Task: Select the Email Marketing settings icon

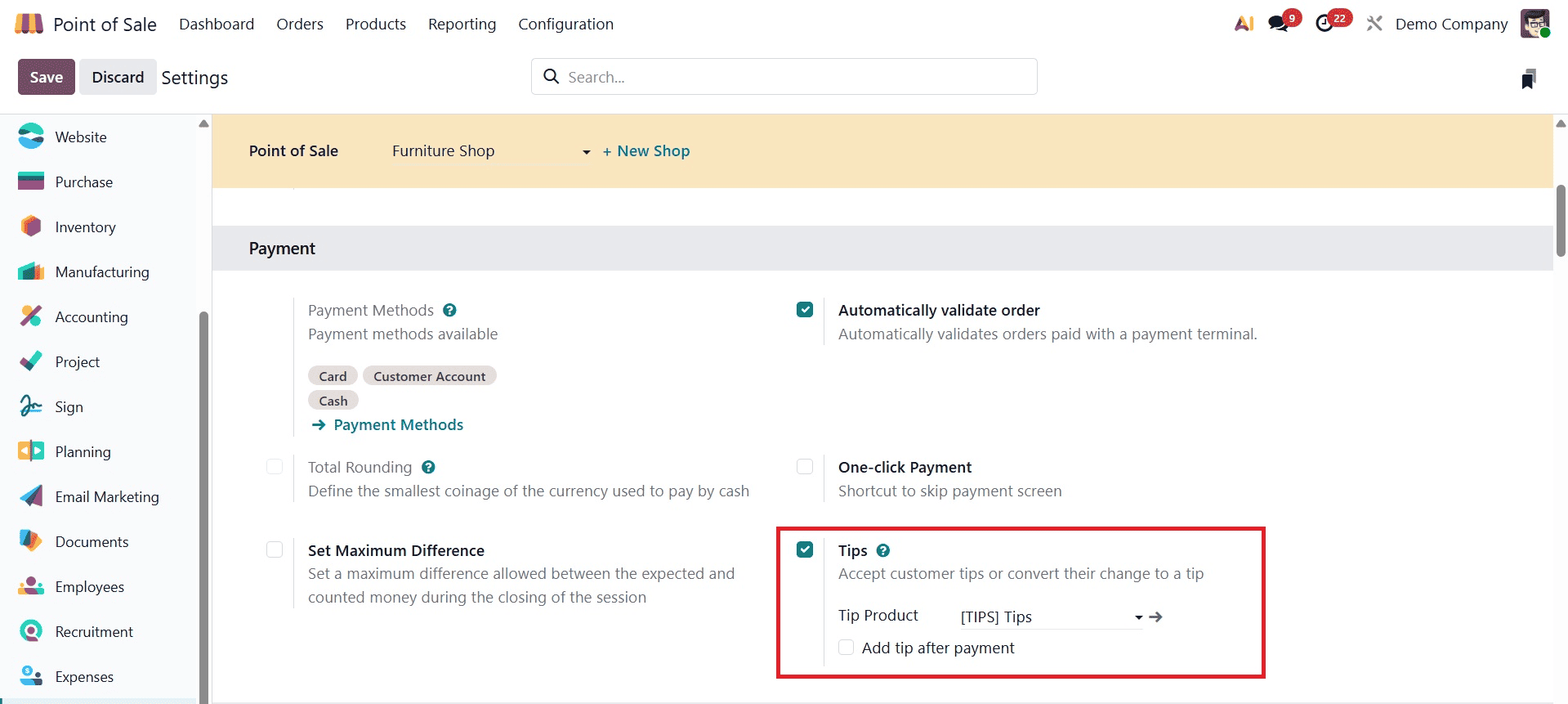Action: click(x=31, y=496)
